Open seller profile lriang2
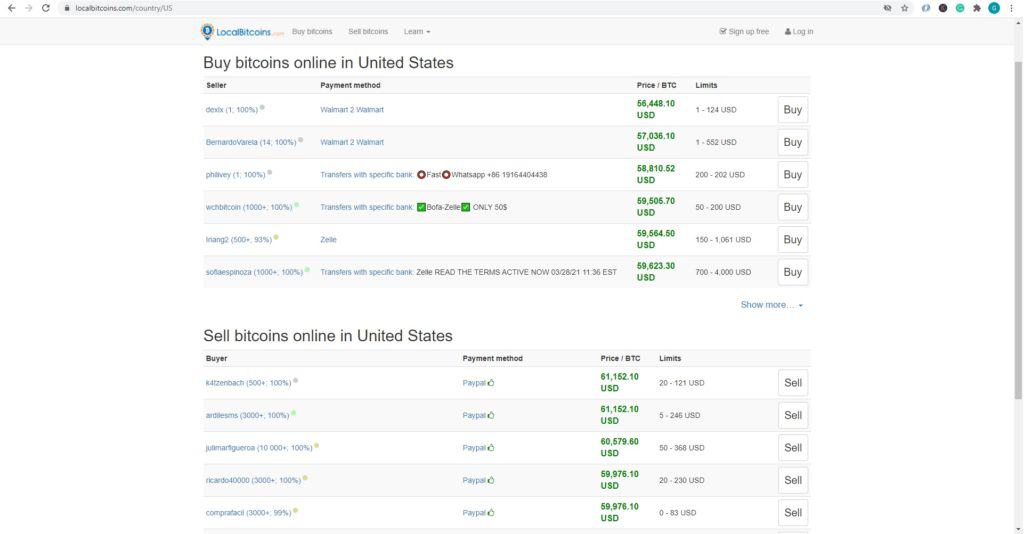1024x534 pixels. click(x=238, y=240)
